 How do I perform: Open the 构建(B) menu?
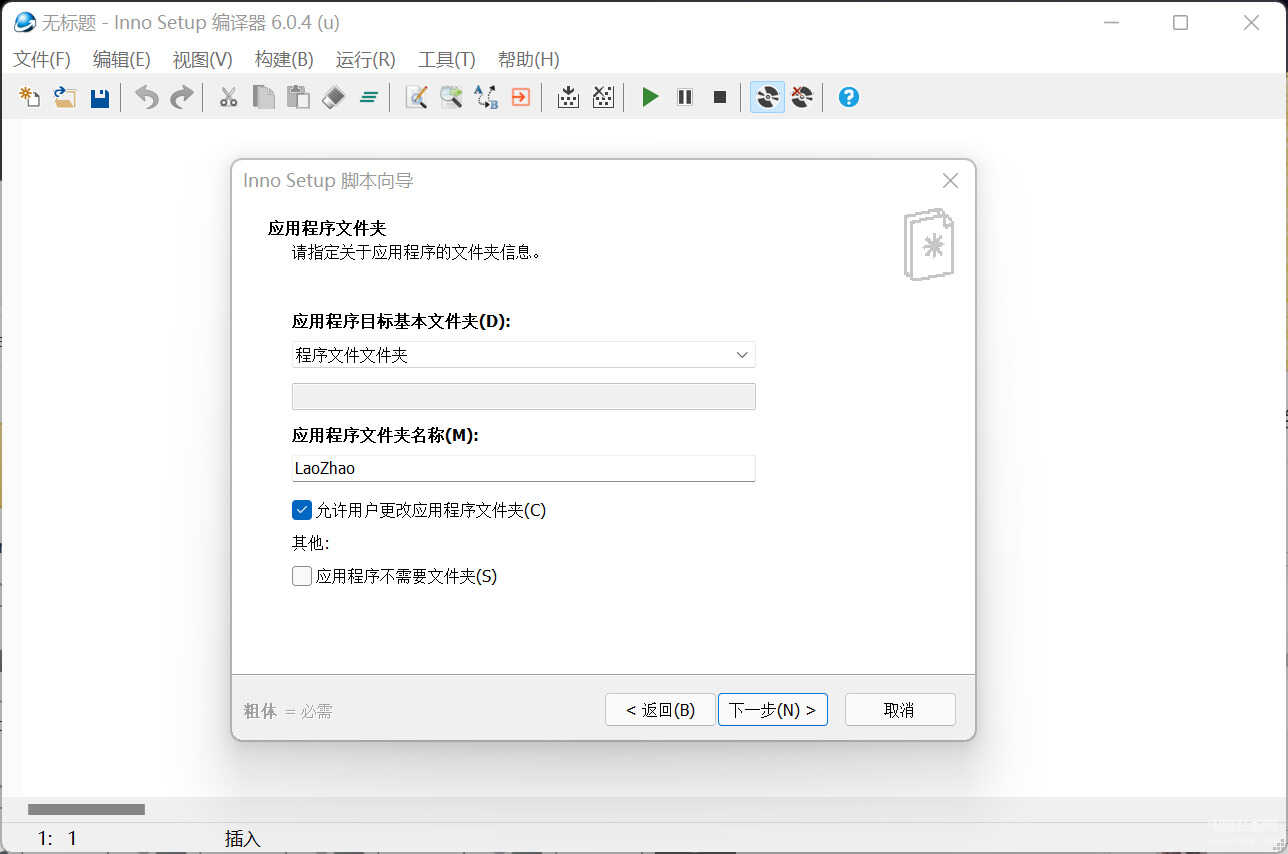point(284,60)
